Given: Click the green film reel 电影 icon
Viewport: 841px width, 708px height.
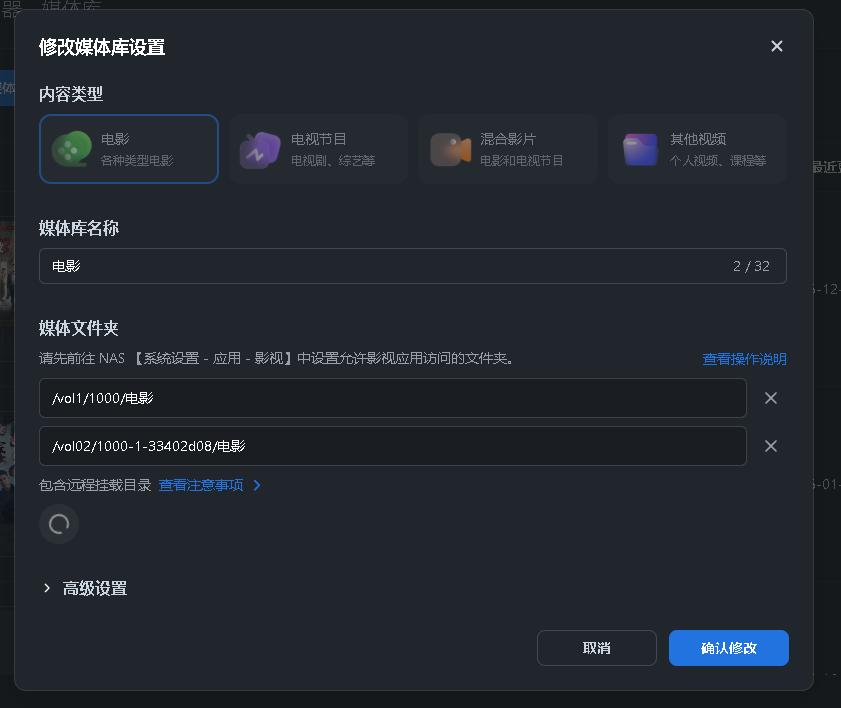Looking at the screenshot, I should (x=71, y=149).
